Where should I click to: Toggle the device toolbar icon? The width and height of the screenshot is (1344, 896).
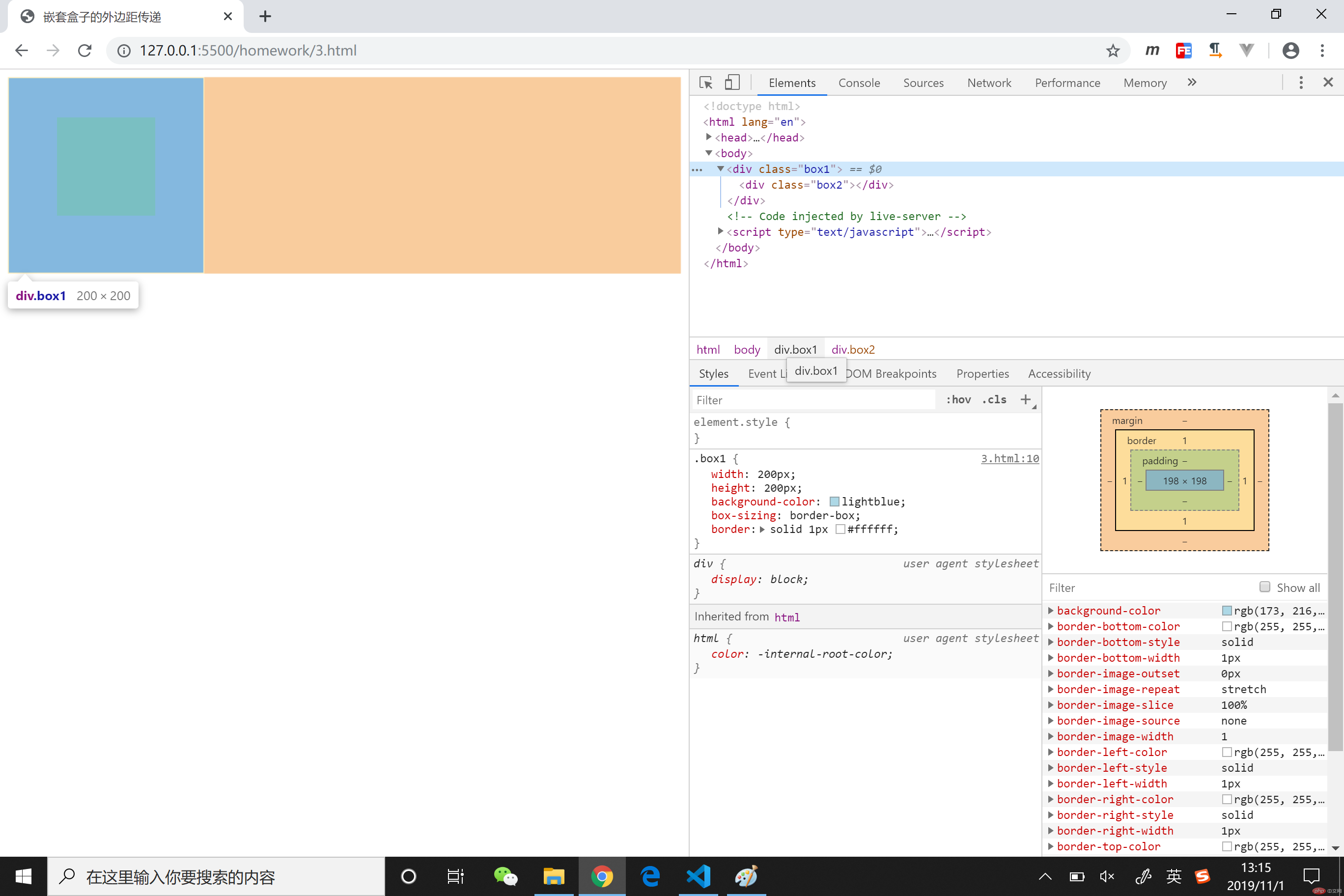pos(732,83)
